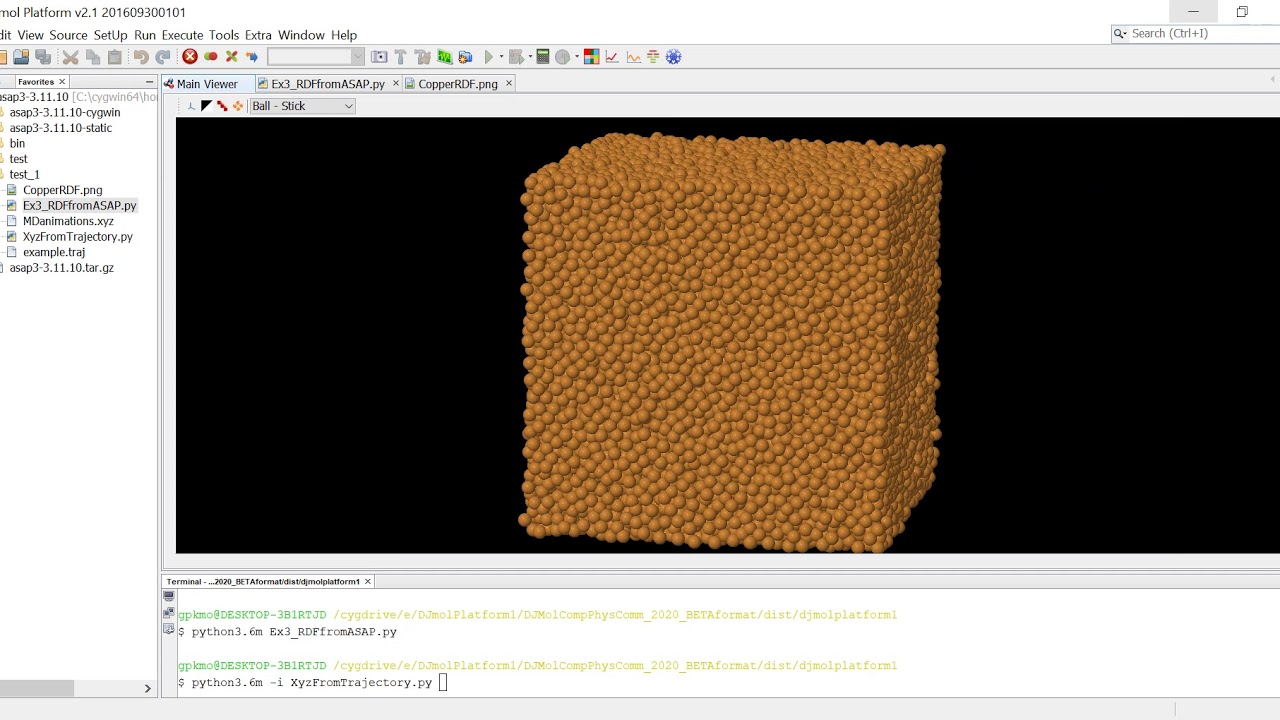Select Ex3_RDFfromASAP.py in Favorites tree
The height and width of the screenshot is (720, 1280).
tap(79, 205)
